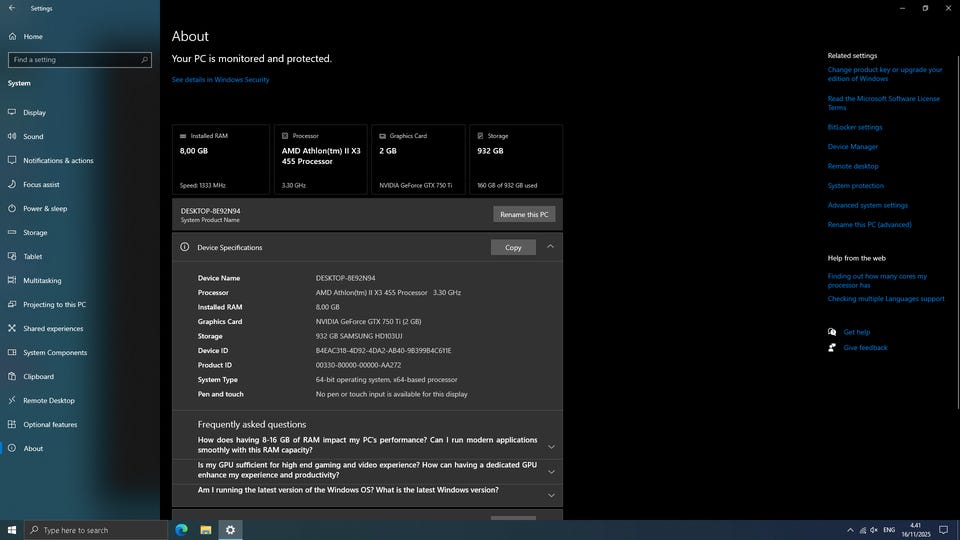Open BitLocker settings link
960x540 pixels.
coord(855,127)
